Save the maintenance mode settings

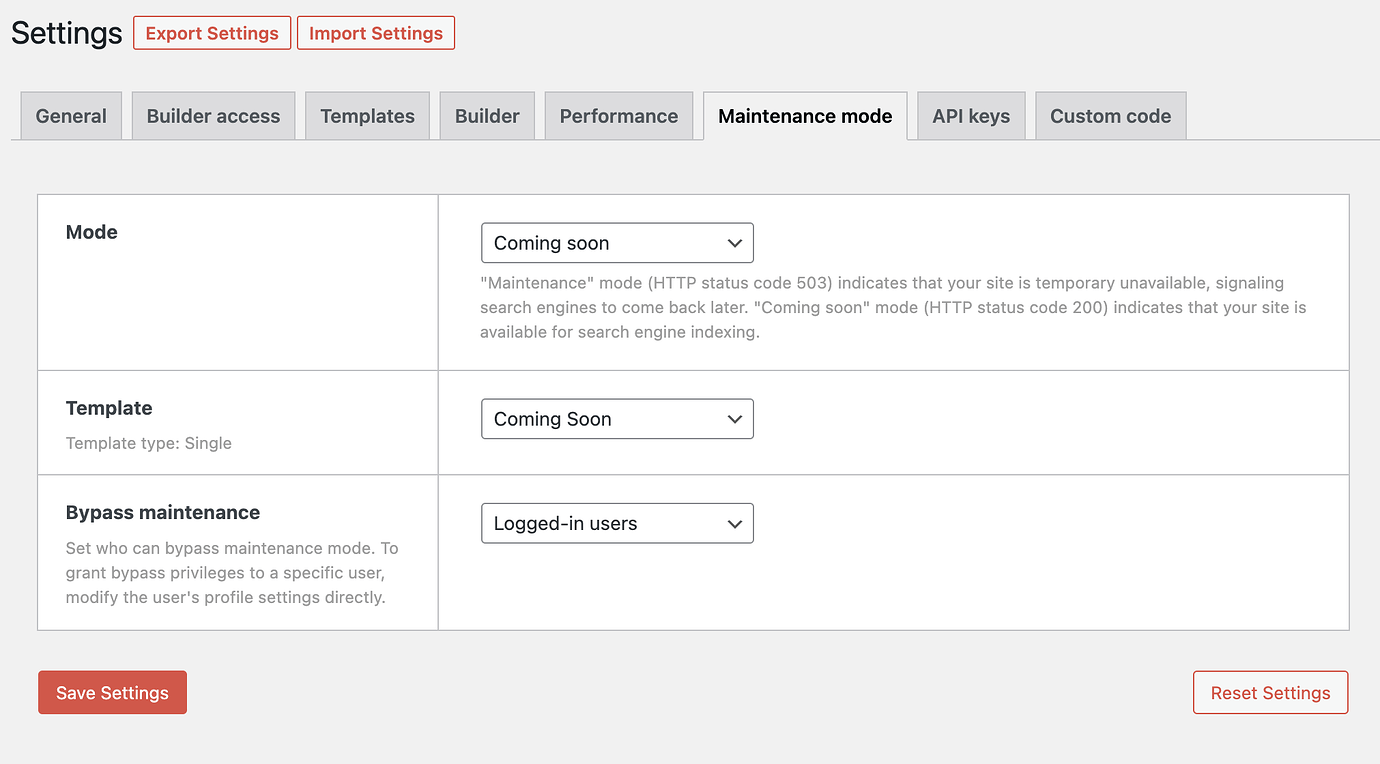coord(112,692)
